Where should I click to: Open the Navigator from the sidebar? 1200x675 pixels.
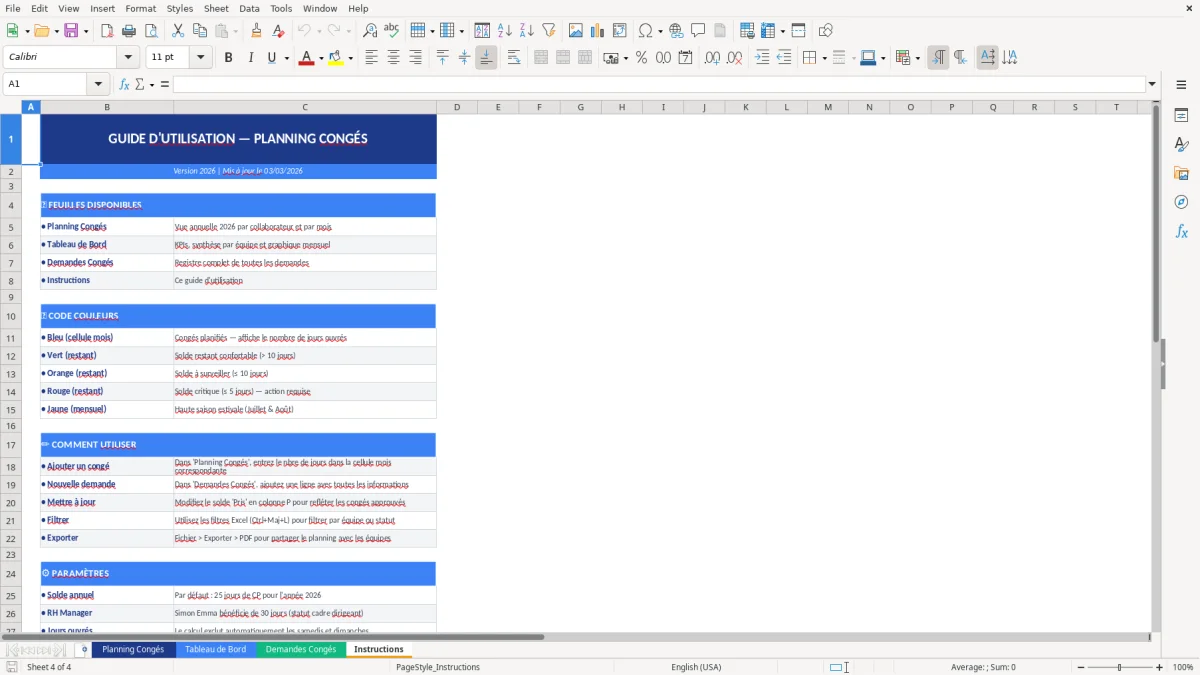[x=1181, y=201]
